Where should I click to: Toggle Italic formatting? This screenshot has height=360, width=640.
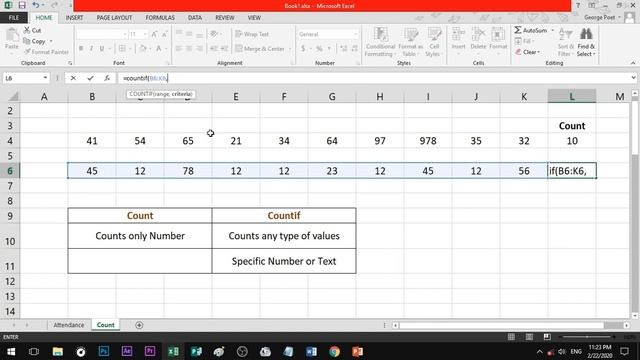click(91, 49)
